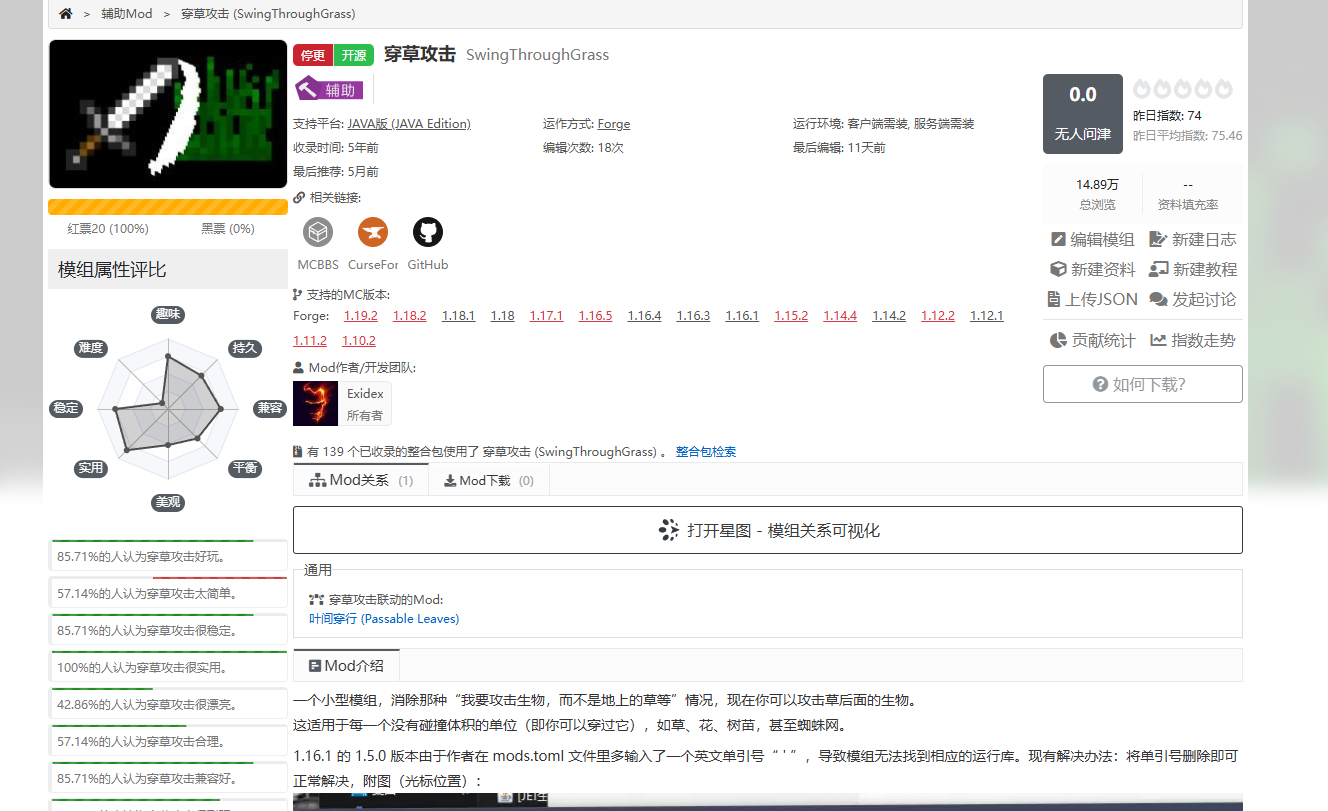Vote 黑票 for this mod
Viewport: 1328px width, 811px height.
tap(228, 229)
